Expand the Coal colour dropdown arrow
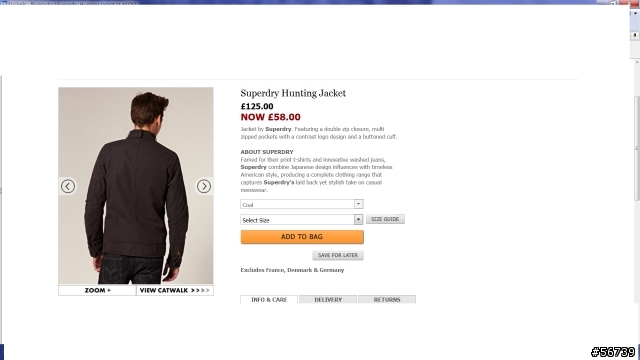This screenshot has height=360, width=640. click(358, 204)
